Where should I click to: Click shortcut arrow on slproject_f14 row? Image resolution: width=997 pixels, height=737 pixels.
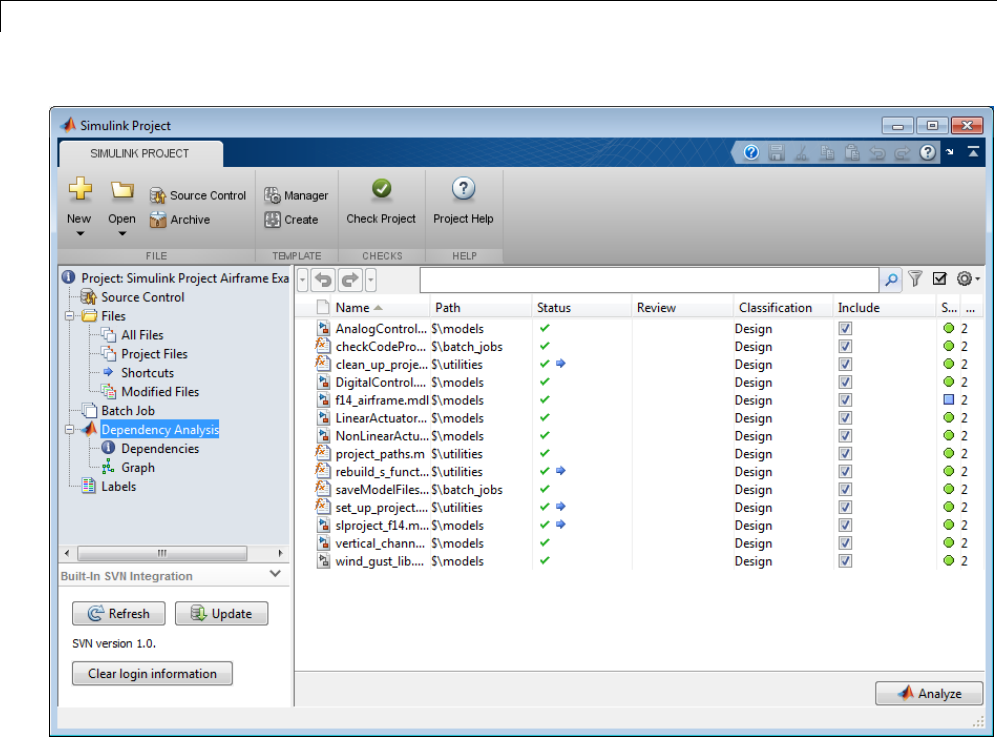561,525
